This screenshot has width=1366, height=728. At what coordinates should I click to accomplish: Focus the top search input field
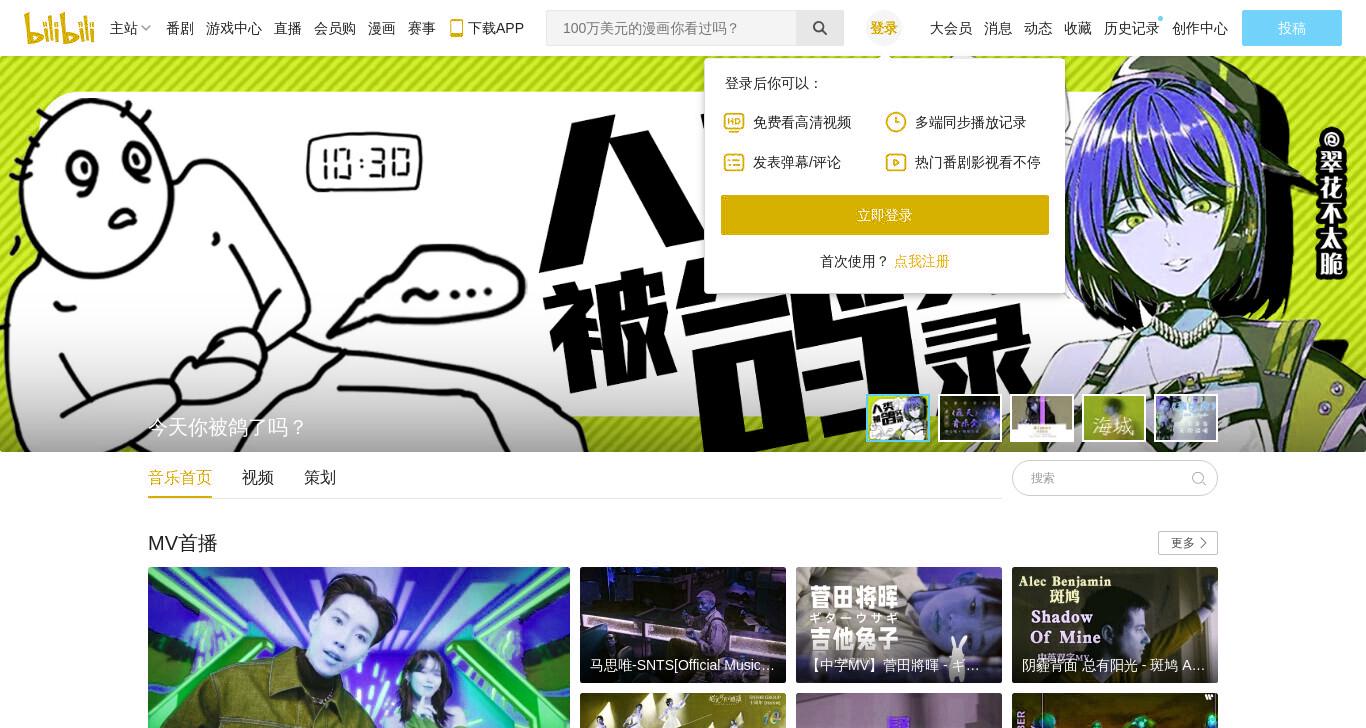(671, 28)
